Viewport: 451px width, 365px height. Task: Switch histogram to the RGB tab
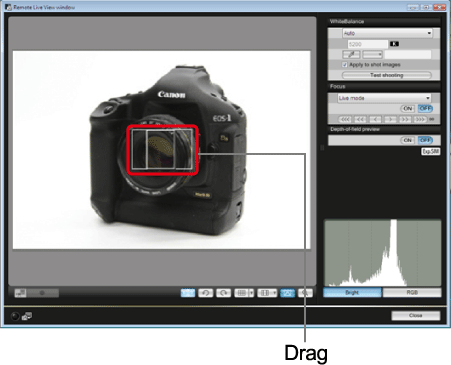[x=412, y=292]
